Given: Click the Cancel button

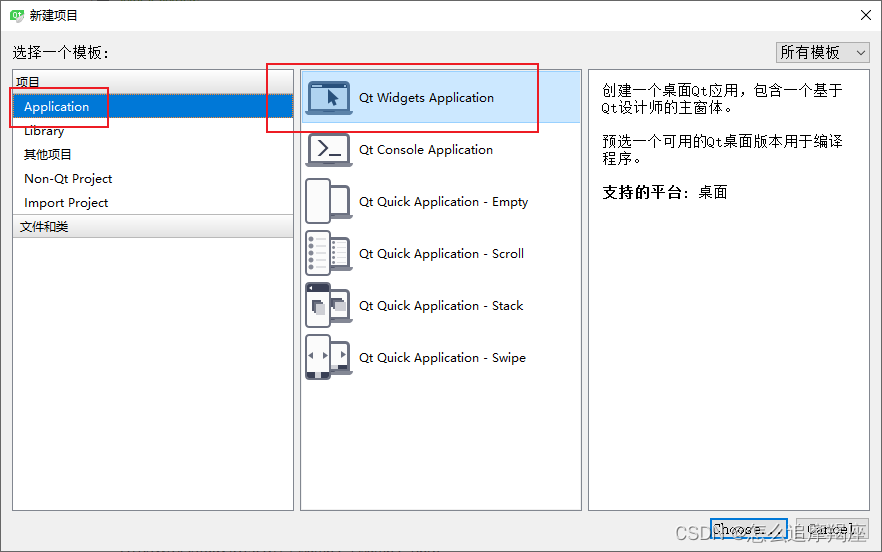Looking at the screenshot, I should (832, 529).
